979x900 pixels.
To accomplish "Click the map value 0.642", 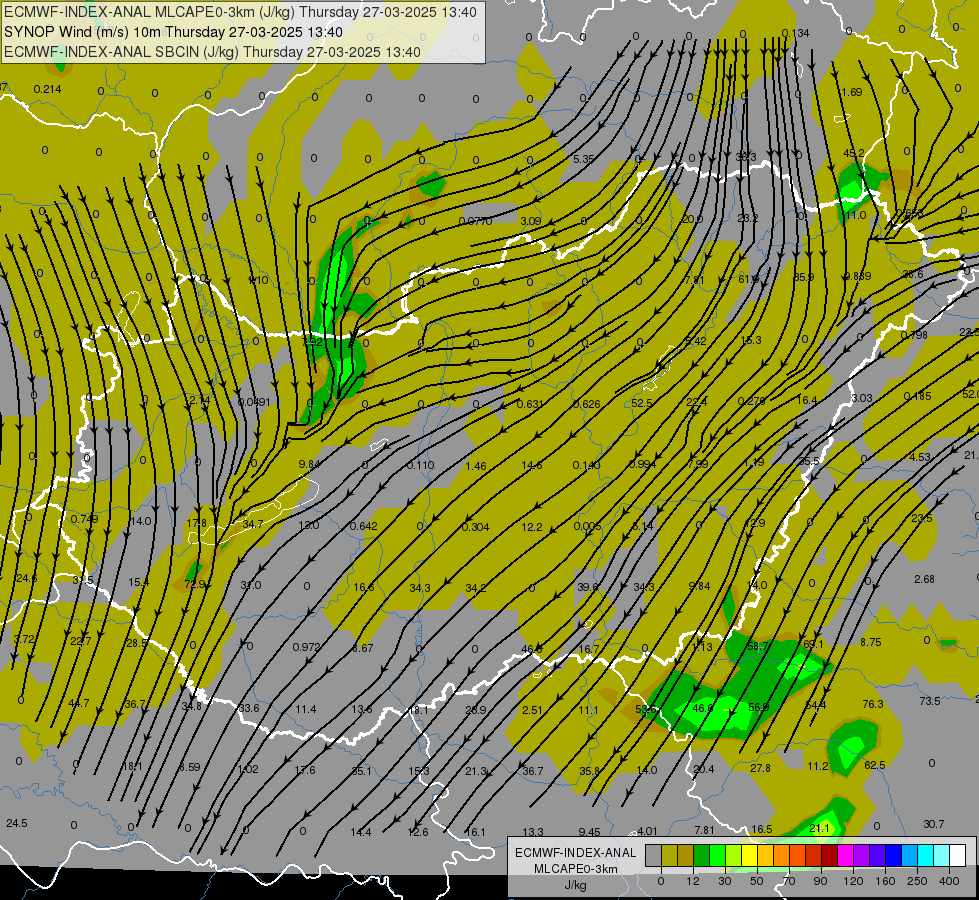I will [x=363, y=527].
